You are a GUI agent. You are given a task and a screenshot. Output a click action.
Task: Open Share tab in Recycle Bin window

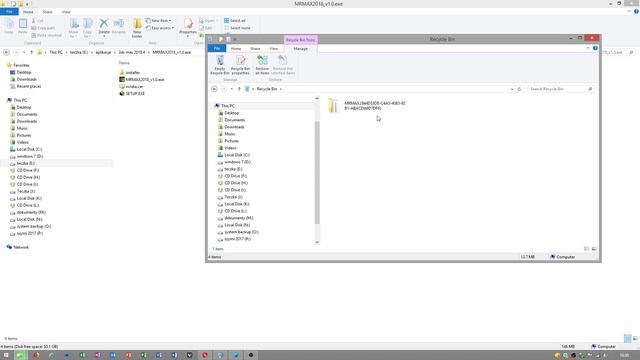point(255,49)
